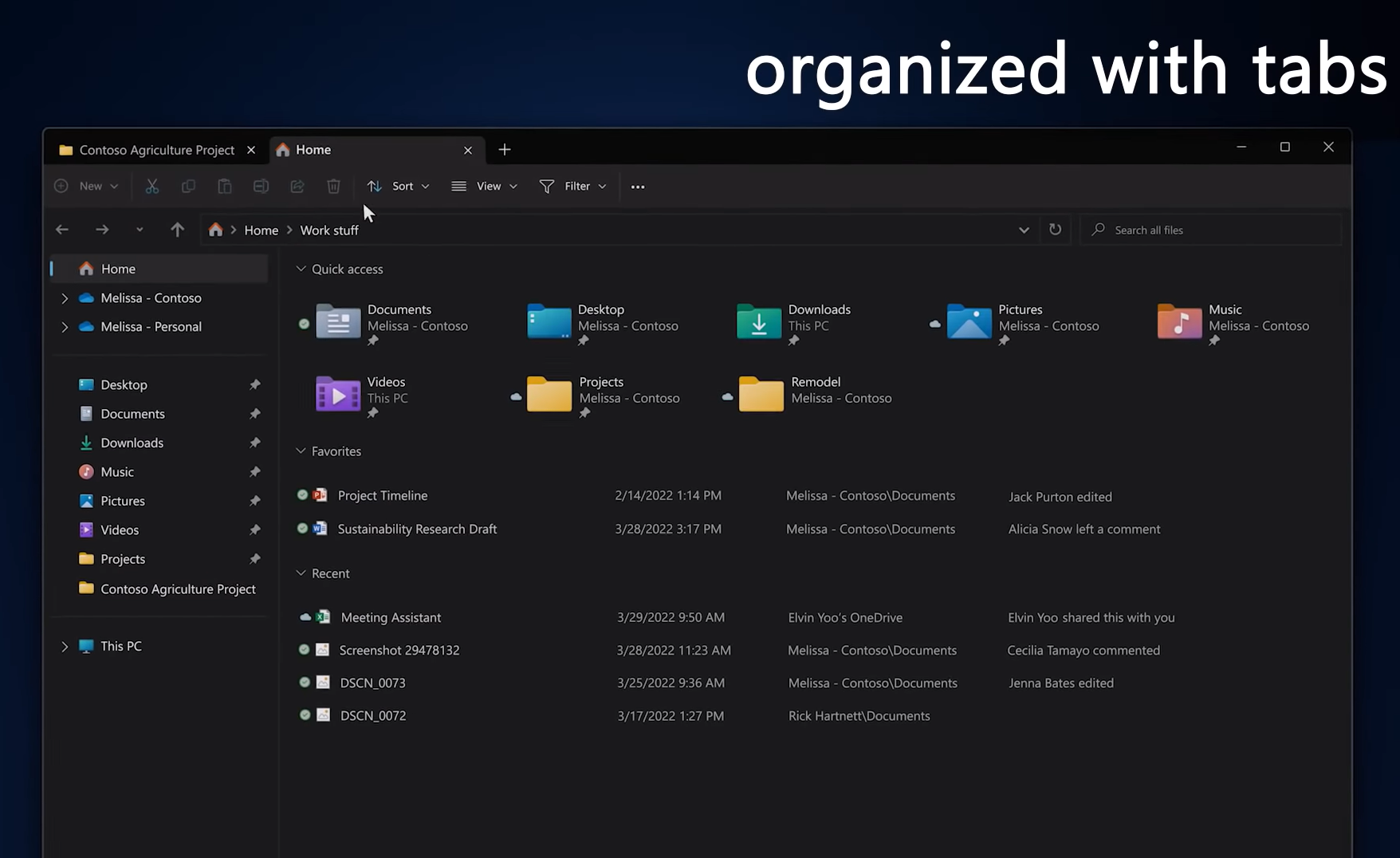1400x858 pixels.
Task: Open the Documents quick access folder
Action: (x=393, y=323)
